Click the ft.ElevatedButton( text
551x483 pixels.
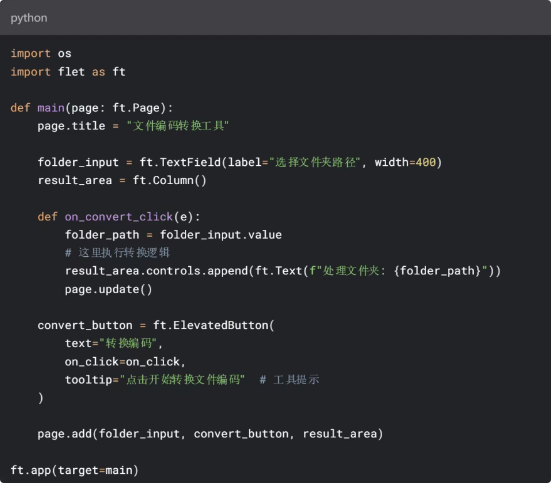pos(214,325)
